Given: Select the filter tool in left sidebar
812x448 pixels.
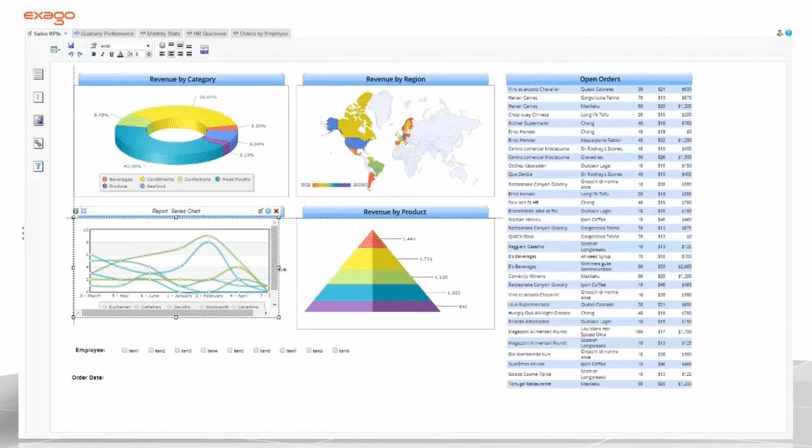Looking at the screenshot, I should (39, 166).
